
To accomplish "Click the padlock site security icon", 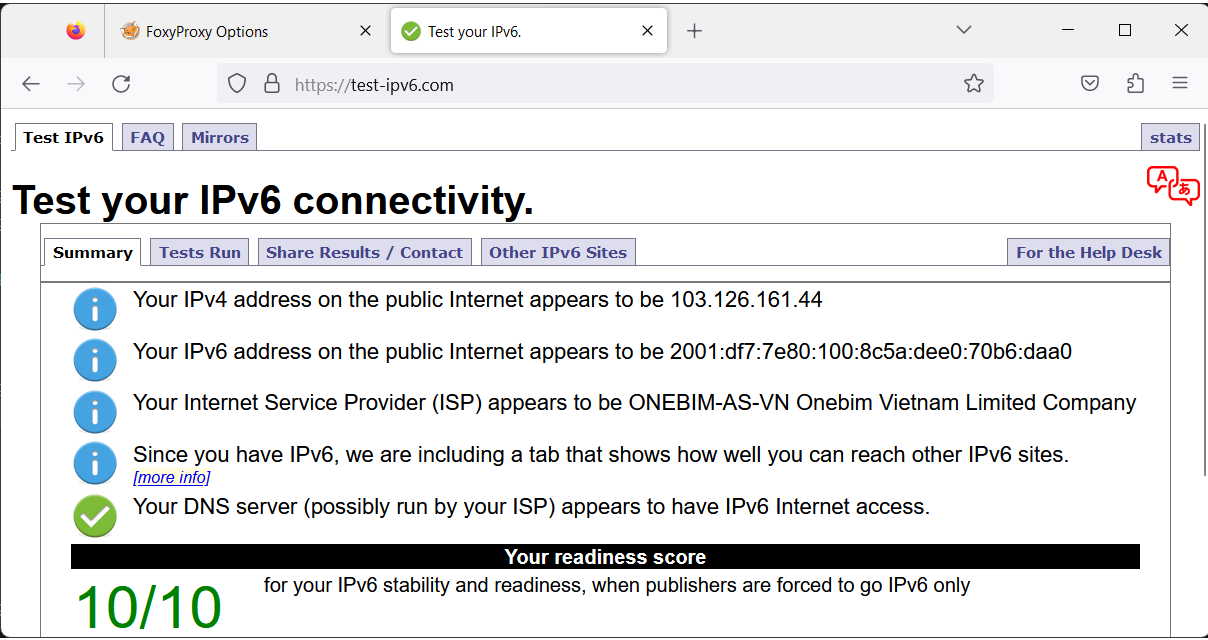I will coord(272,83).
